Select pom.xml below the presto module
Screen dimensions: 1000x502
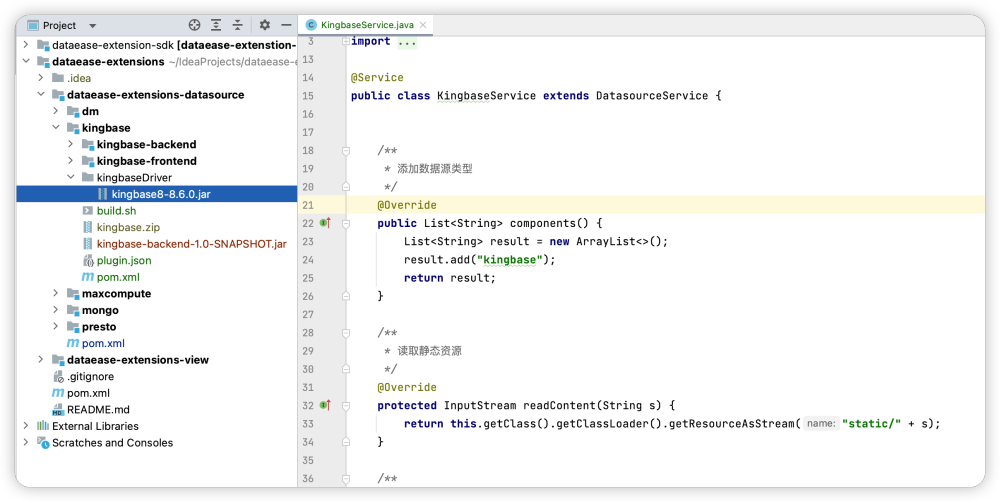pos(103,343)
